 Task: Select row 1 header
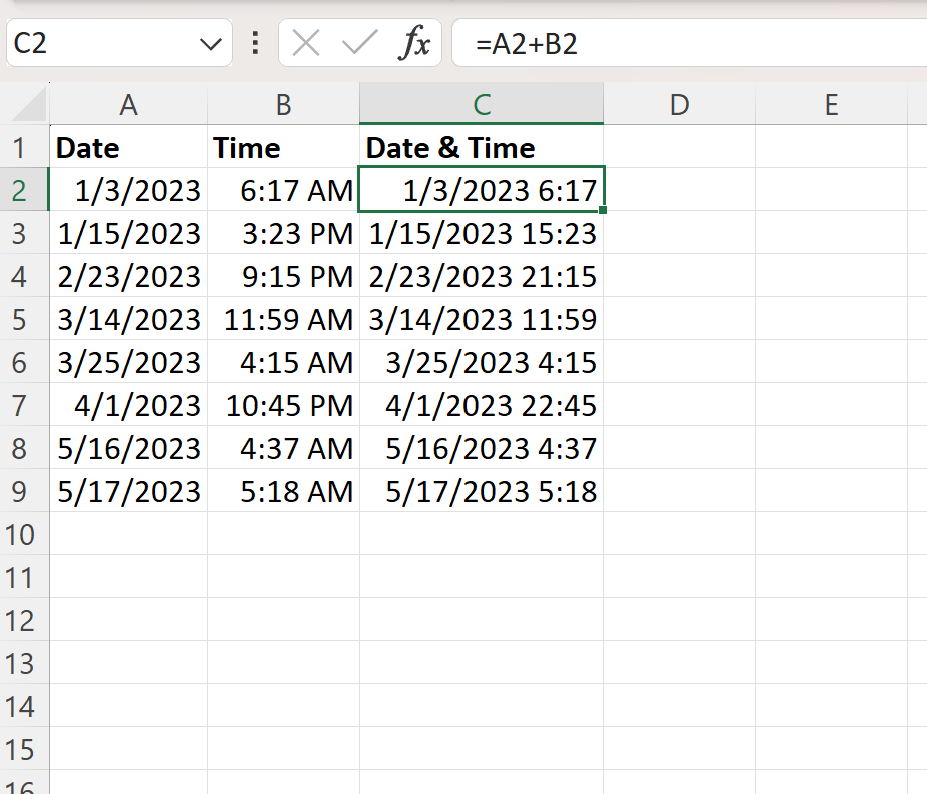point(24,147)
